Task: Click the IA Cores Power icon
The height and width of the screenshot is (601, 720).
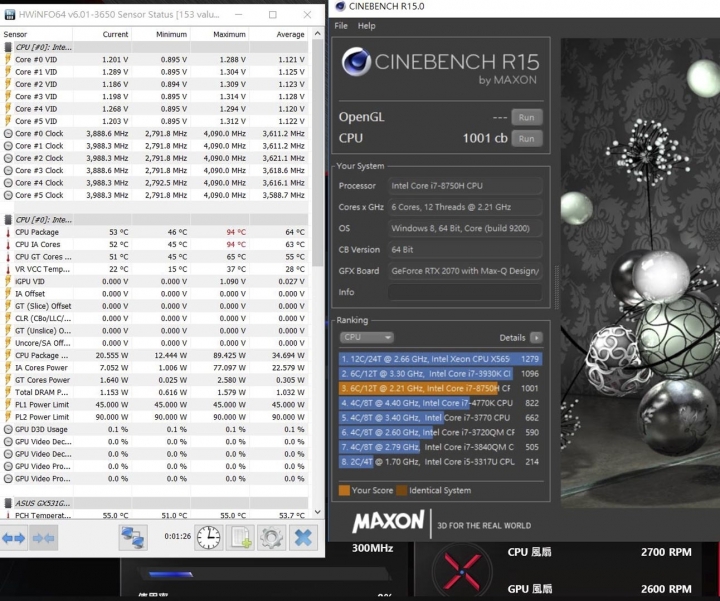Action: 8,368
